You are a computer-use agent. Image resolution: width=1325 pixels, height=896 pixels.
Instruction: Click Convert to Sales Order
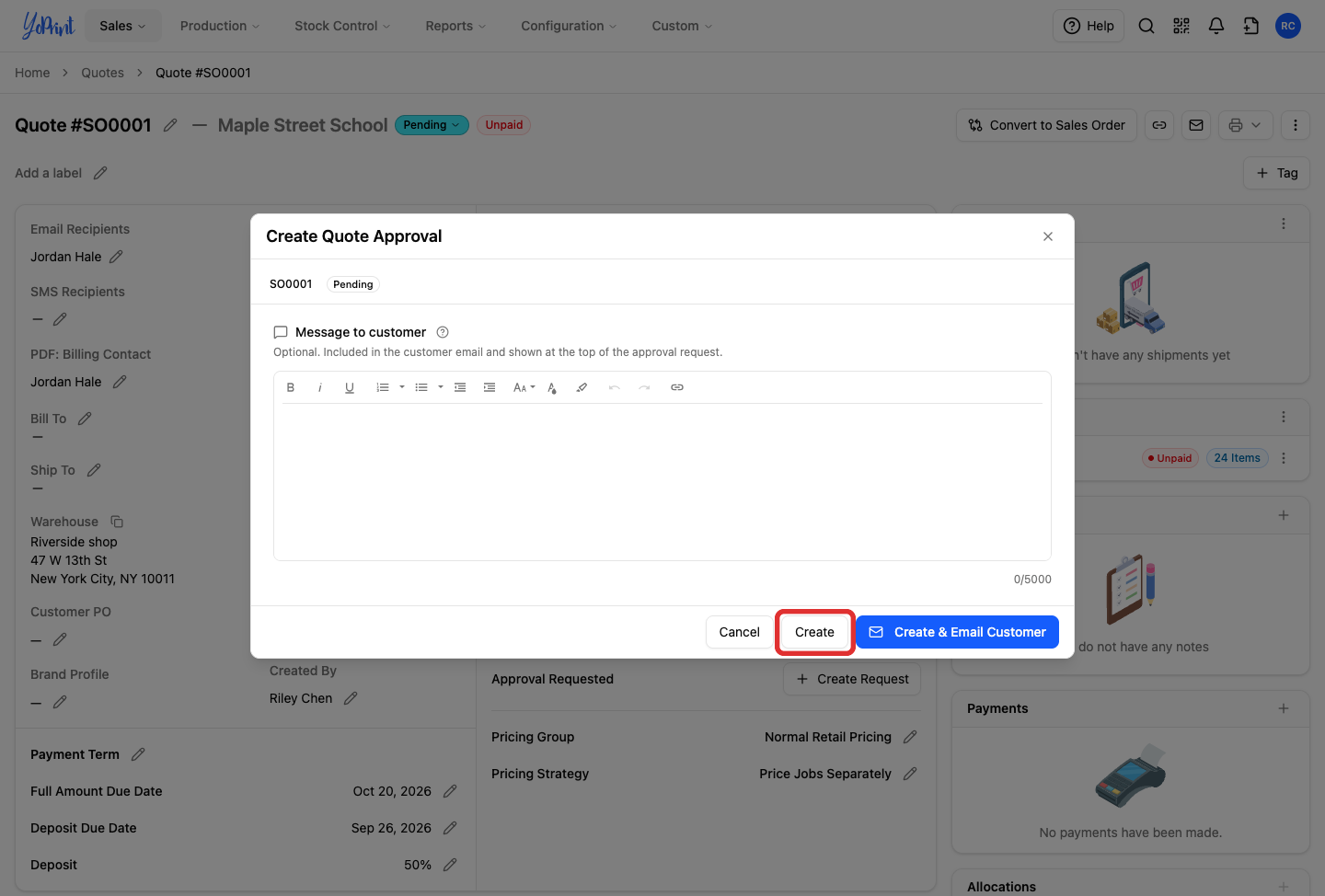(1047, 125)
